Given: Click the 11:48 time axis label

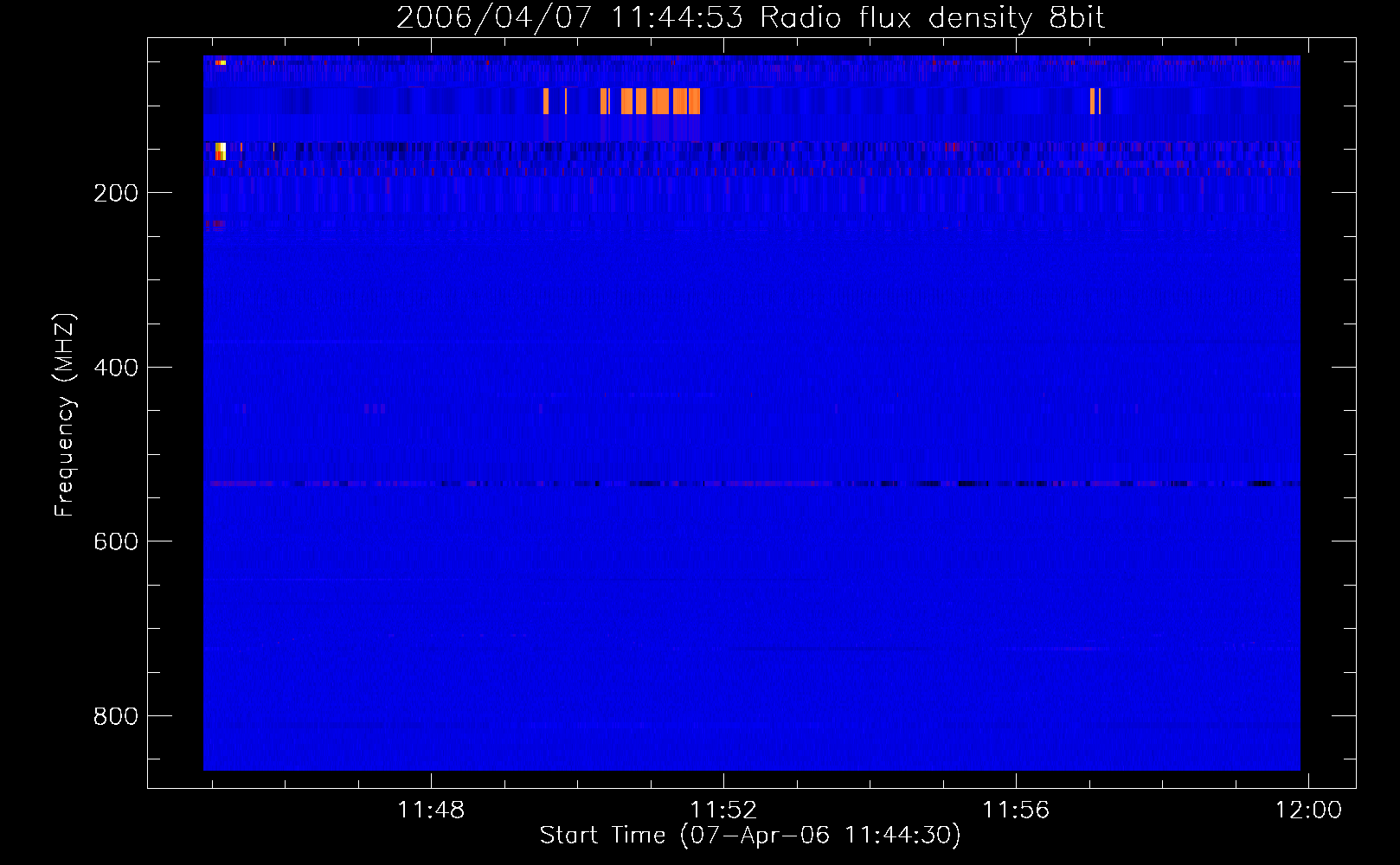Looking at the screenshot, I should pos(431,810).
